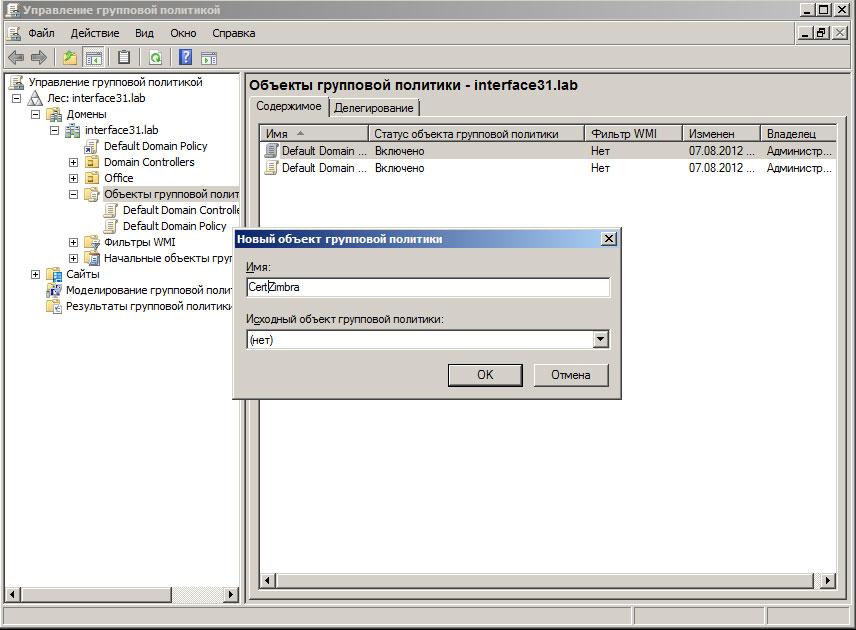Click the Refresh toolbar icon
The width and height of the screenshot is (856, 630).
coord(155,57)
